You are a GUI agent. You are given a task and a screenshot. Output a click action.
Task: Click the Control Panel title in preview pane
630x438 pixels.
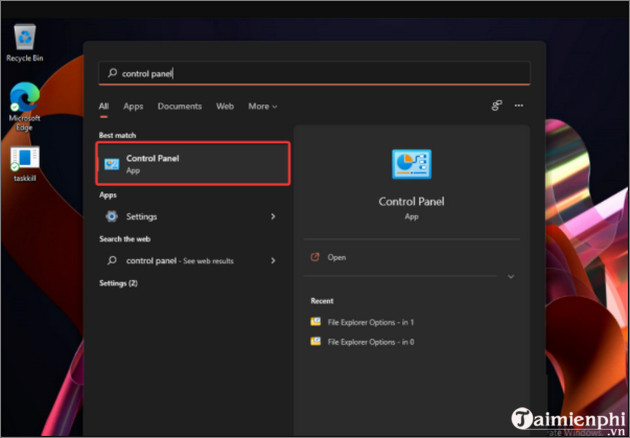[411, 201]
